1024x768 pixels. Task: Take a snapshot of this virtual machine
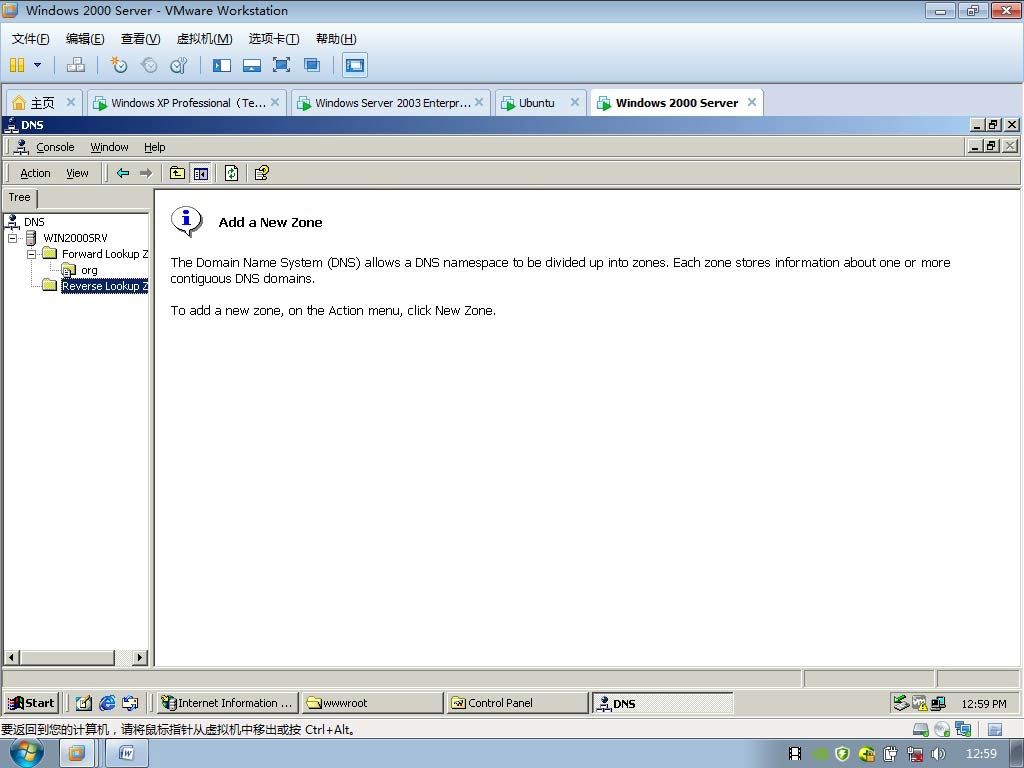coord(118,65)
